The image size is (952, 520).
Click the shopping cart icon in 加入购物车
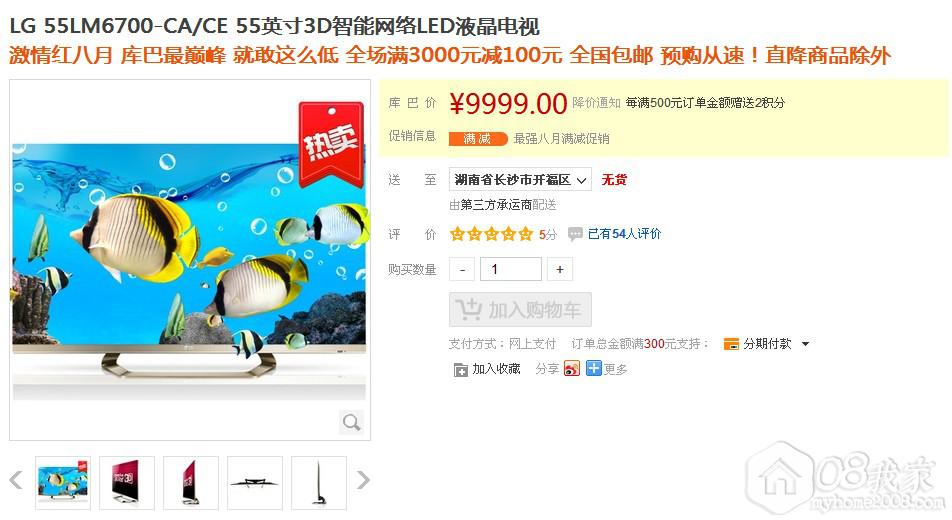(x=469, y=310)
